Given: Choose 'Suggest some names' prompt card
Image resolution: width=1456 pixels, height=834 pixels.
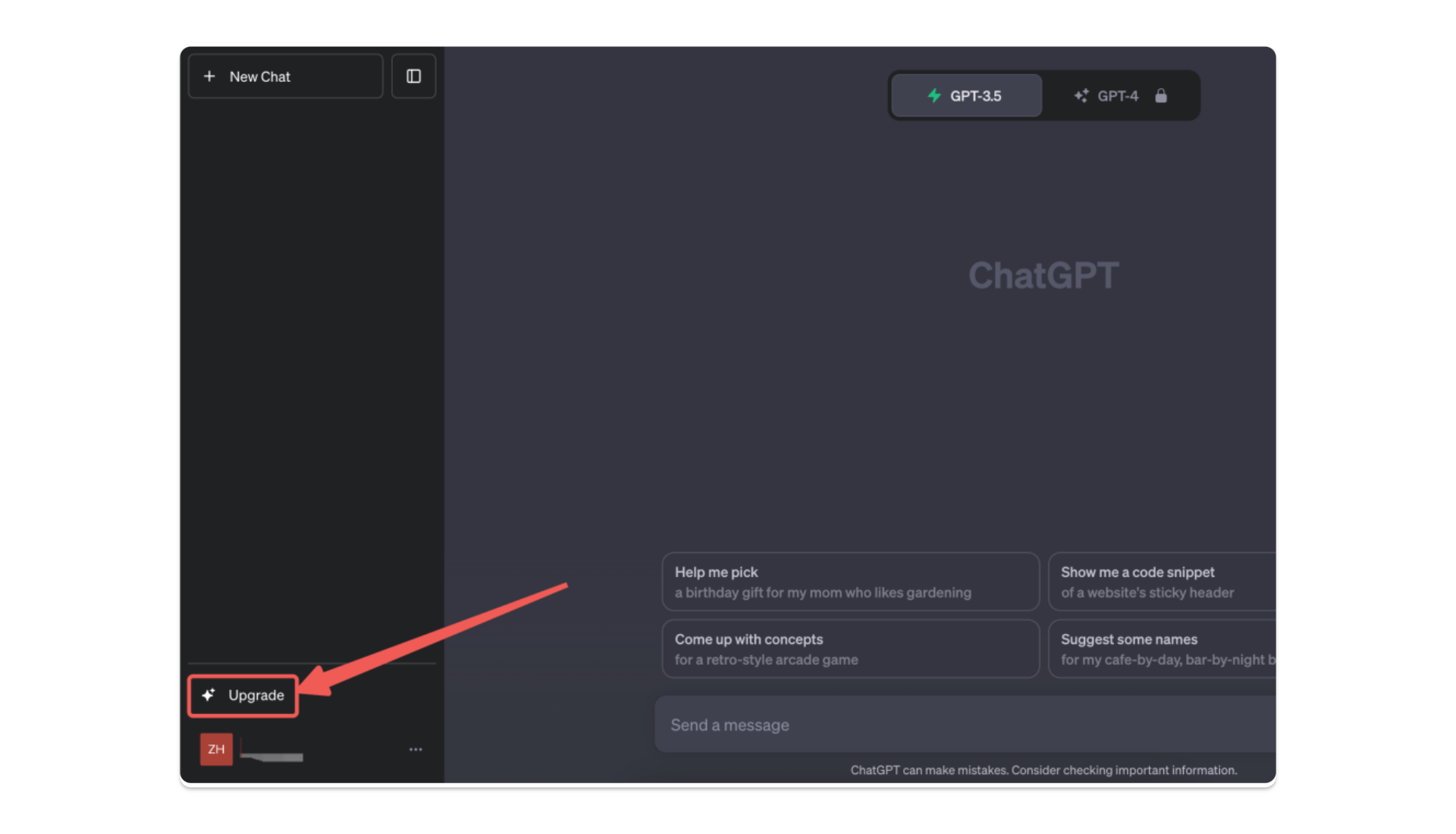Looking at the screenshot, I should tap(1160, 649).
